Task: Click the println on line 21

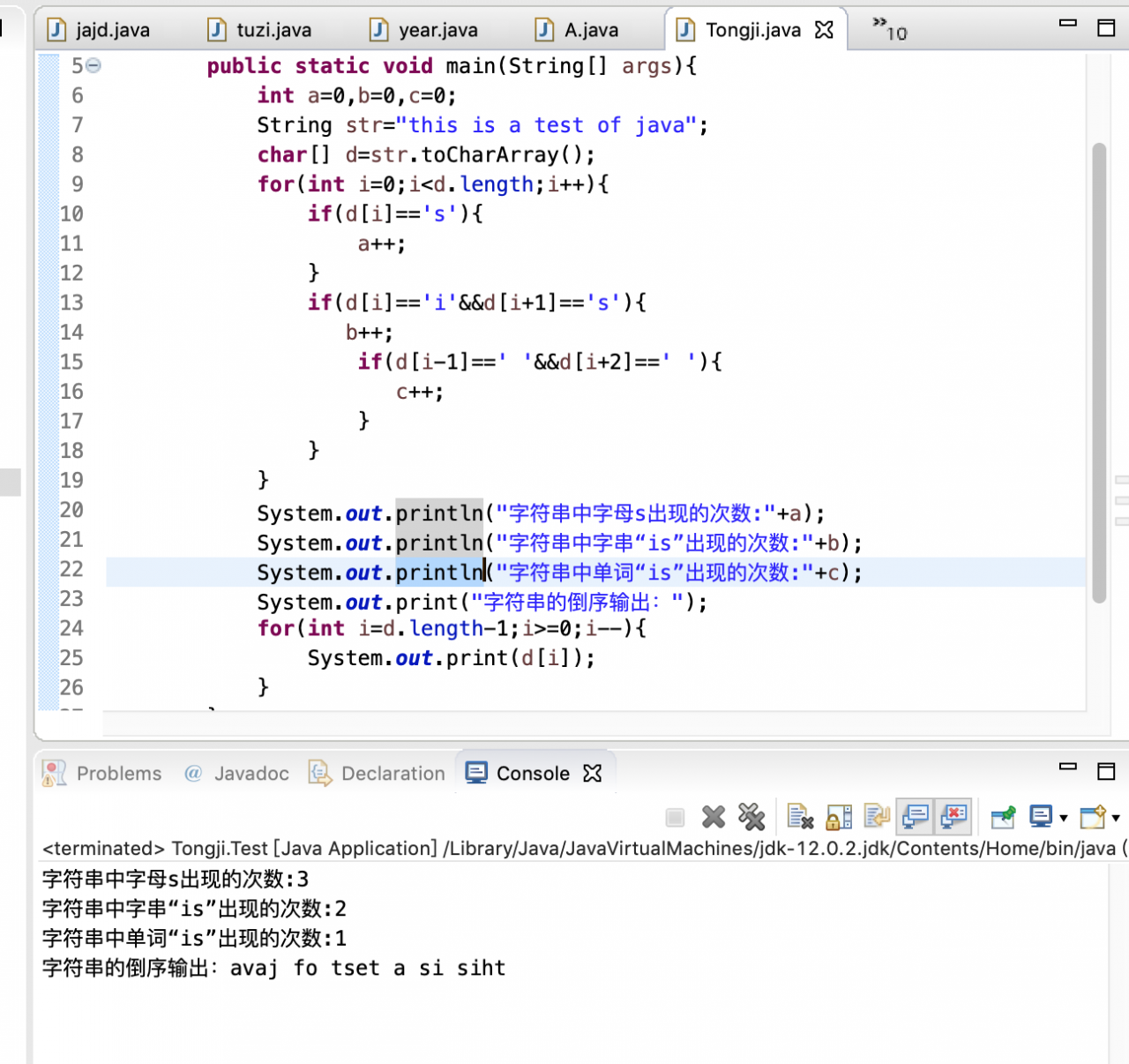Action: click(439, 543)
